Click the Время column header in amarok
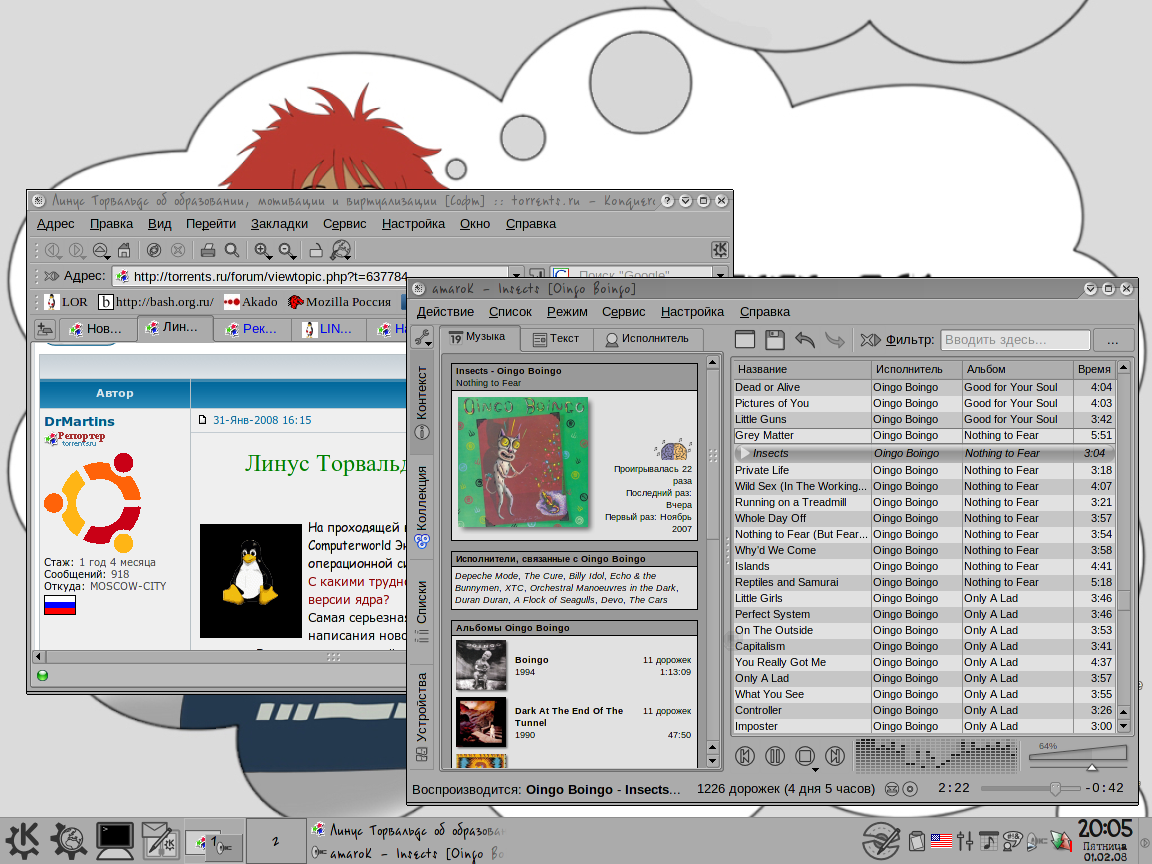Screen dimensions: 1152x864 1094,369
